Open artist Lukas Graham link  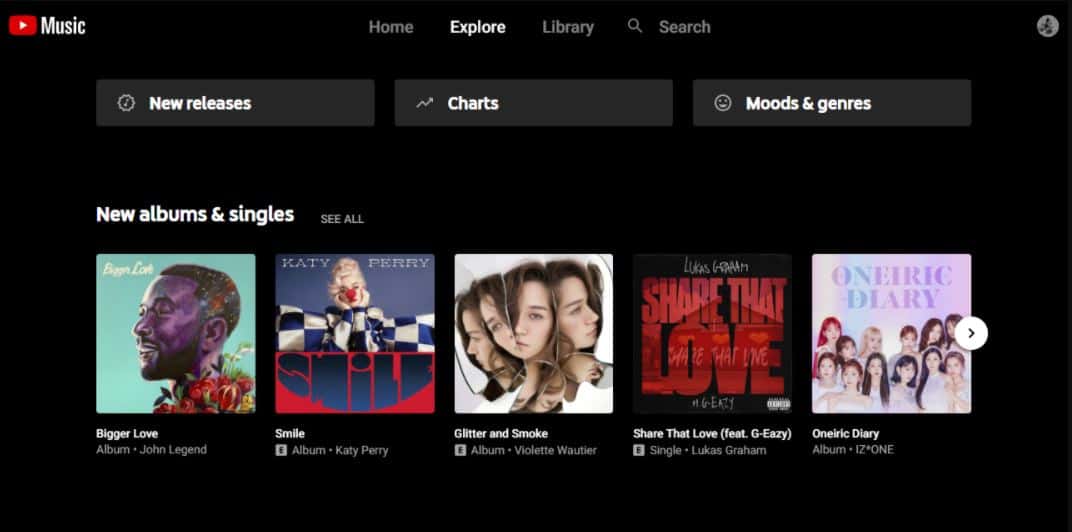729,451
